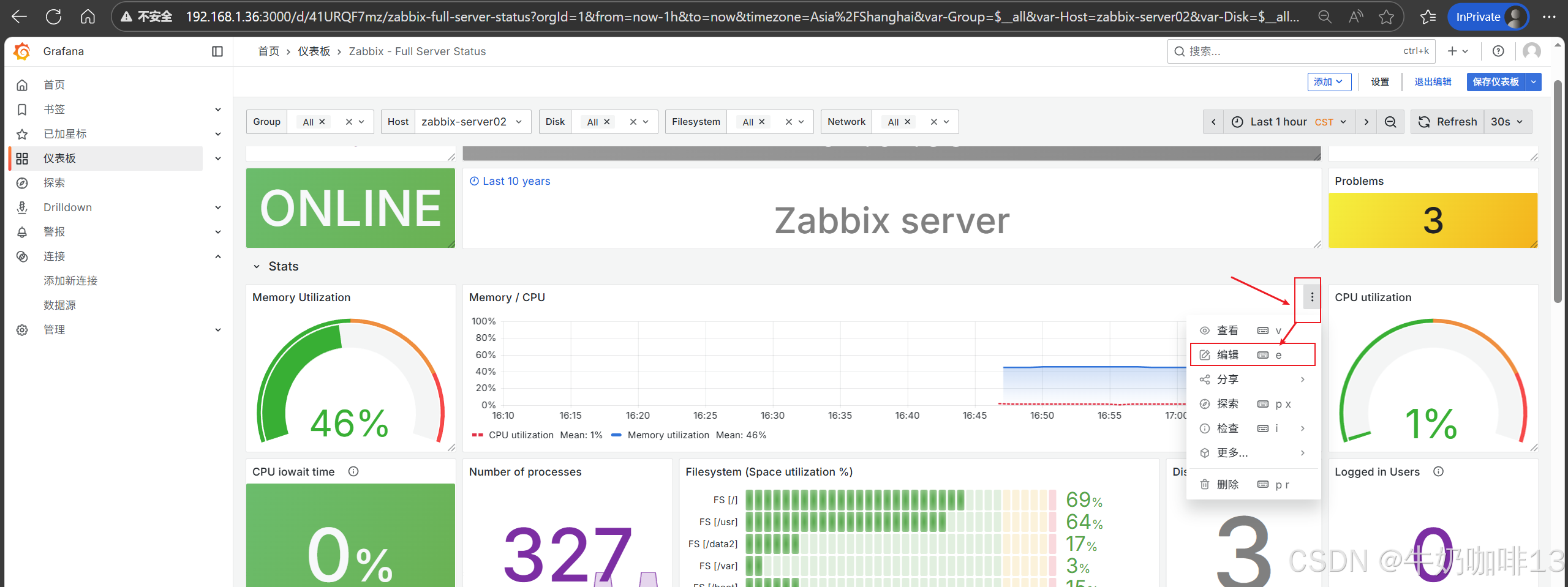Go to 仪表板 breadcrumb link
The image size is (1568, 587).
(314, 51)
